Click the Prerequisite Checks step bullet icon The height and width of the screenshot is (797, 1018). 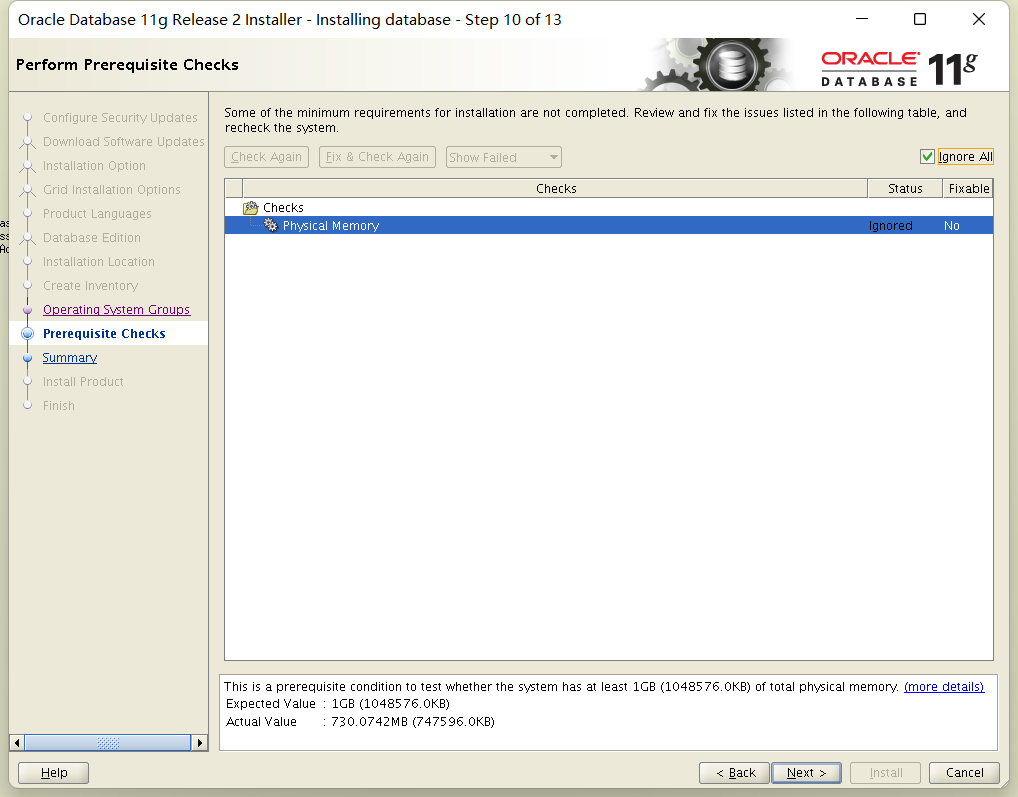(27, 334)
